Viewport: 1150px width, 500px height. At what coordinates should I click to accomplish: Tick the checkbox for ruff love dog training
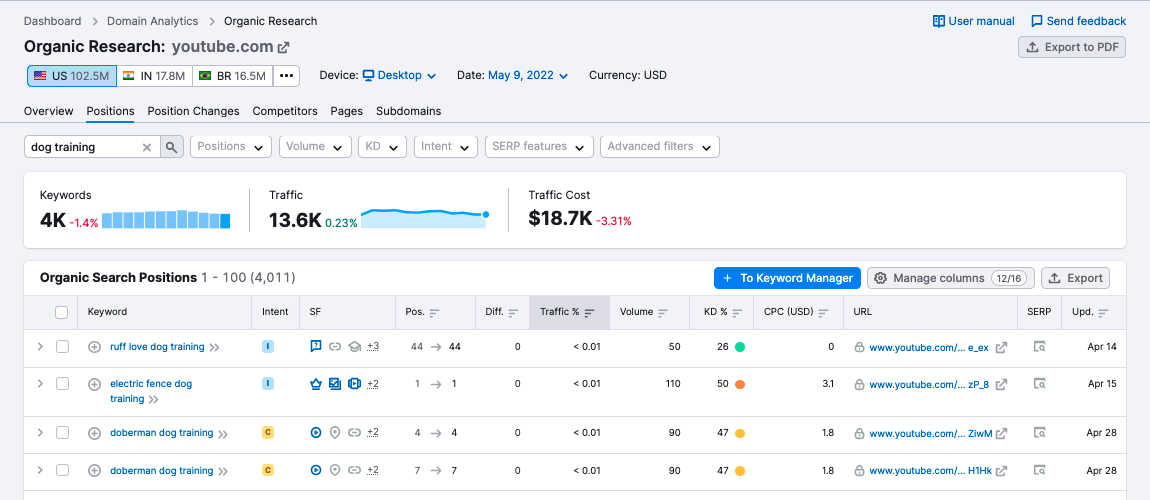pyautogui.click(x=62, y=347)
